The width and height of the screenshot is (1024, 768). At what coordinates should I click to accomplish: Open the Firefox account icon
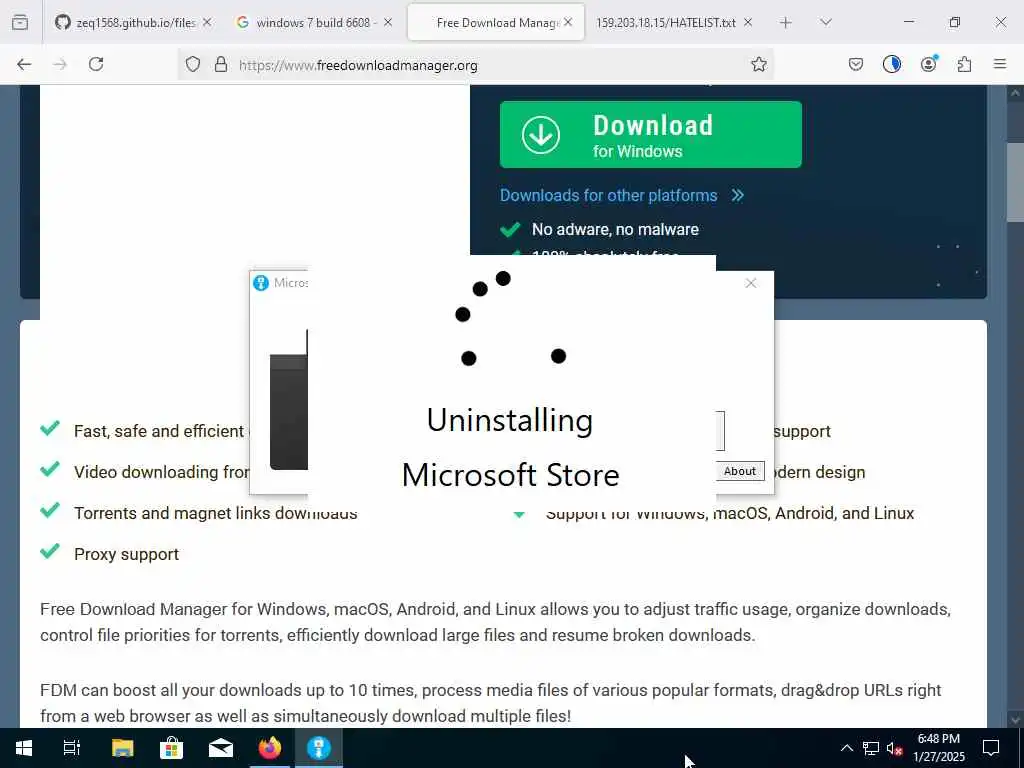[929, 64]
